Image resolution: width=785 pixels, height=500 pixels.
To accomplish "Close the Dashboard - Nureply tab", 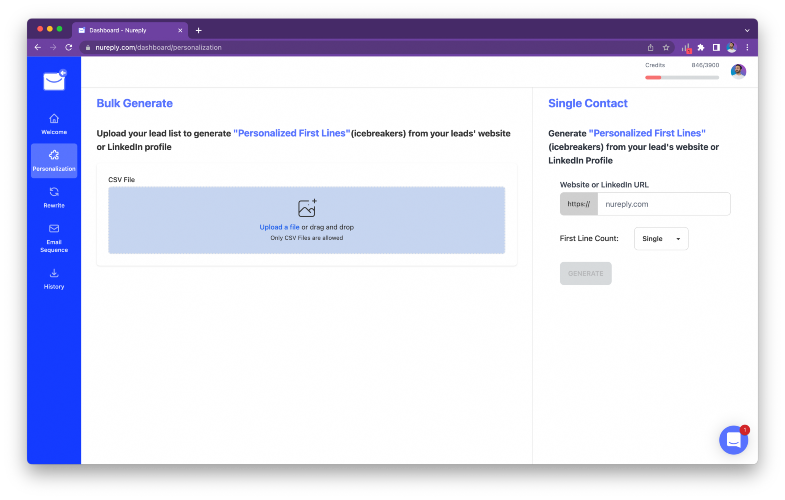I will [x=180, y=31].
